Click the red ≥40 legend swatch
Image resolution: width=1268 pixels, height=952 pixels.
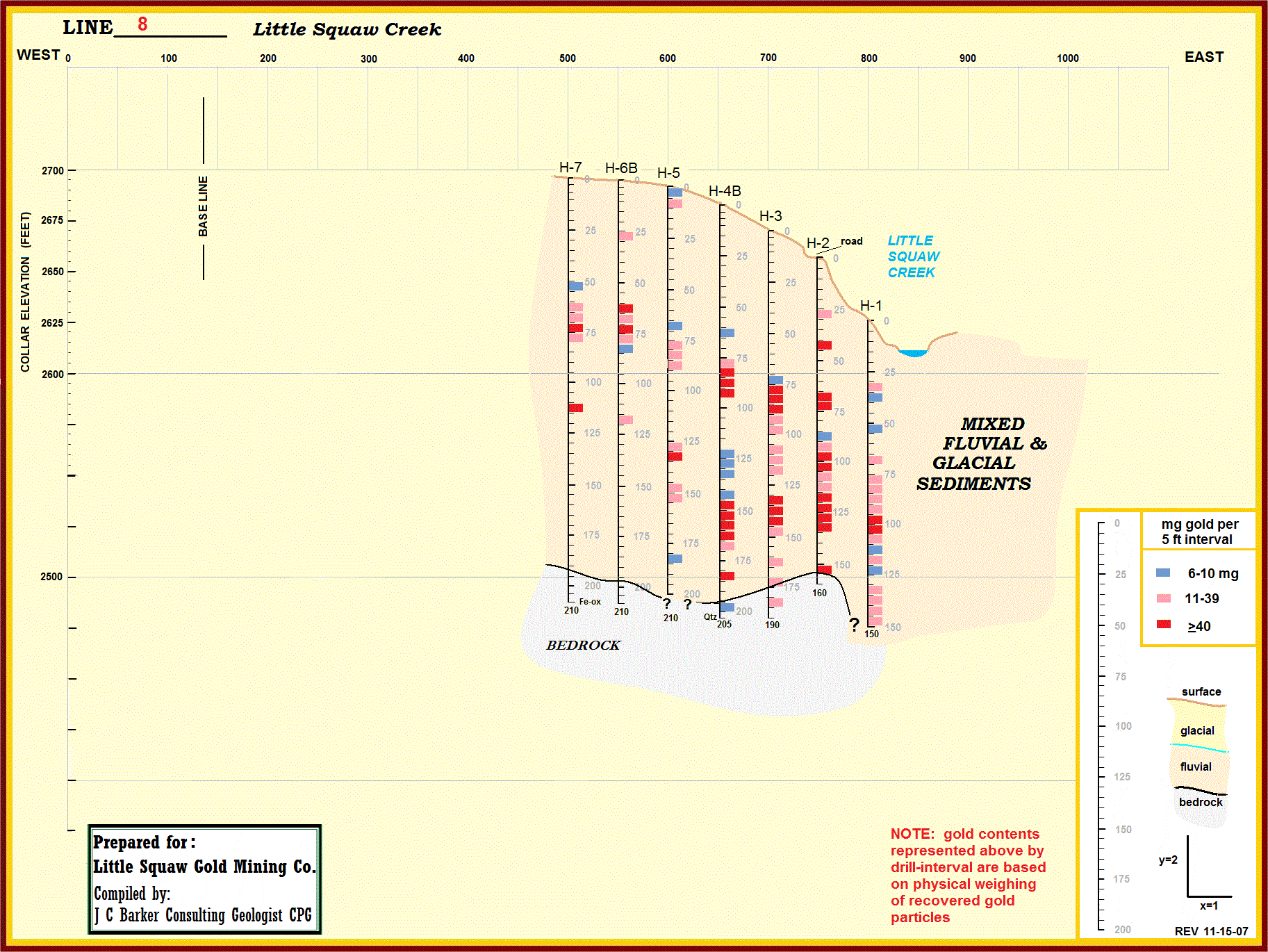point(1163,624)
